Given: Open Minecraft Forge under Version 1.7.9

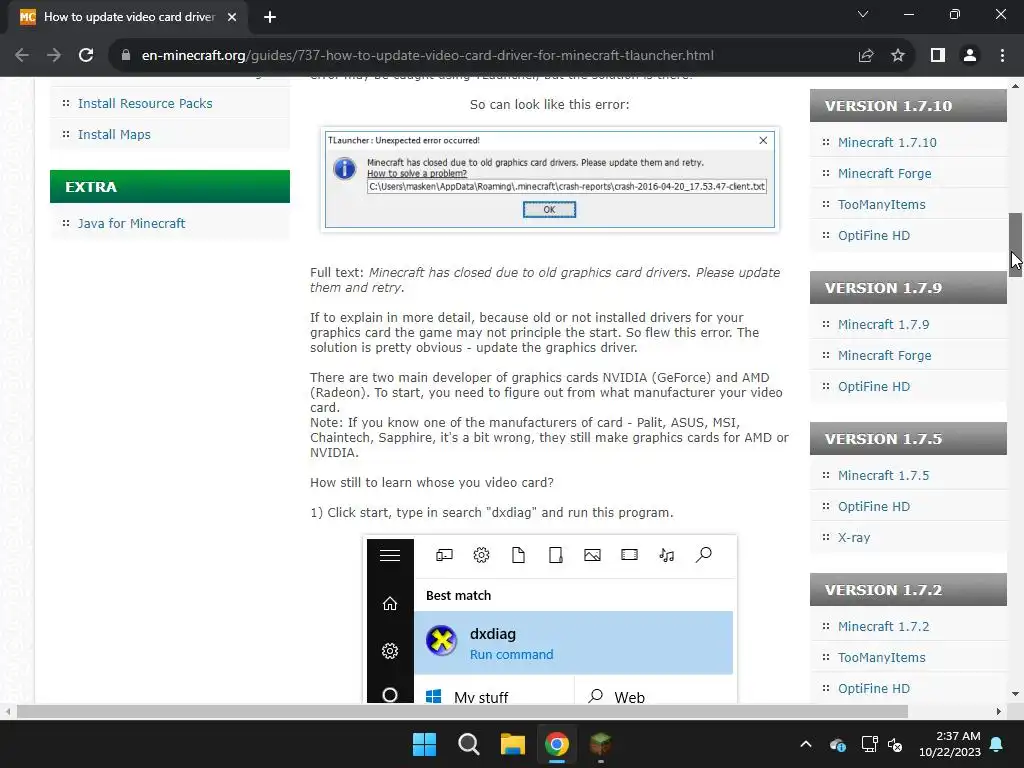Looking at the screenshot, I should pos(884,356).
